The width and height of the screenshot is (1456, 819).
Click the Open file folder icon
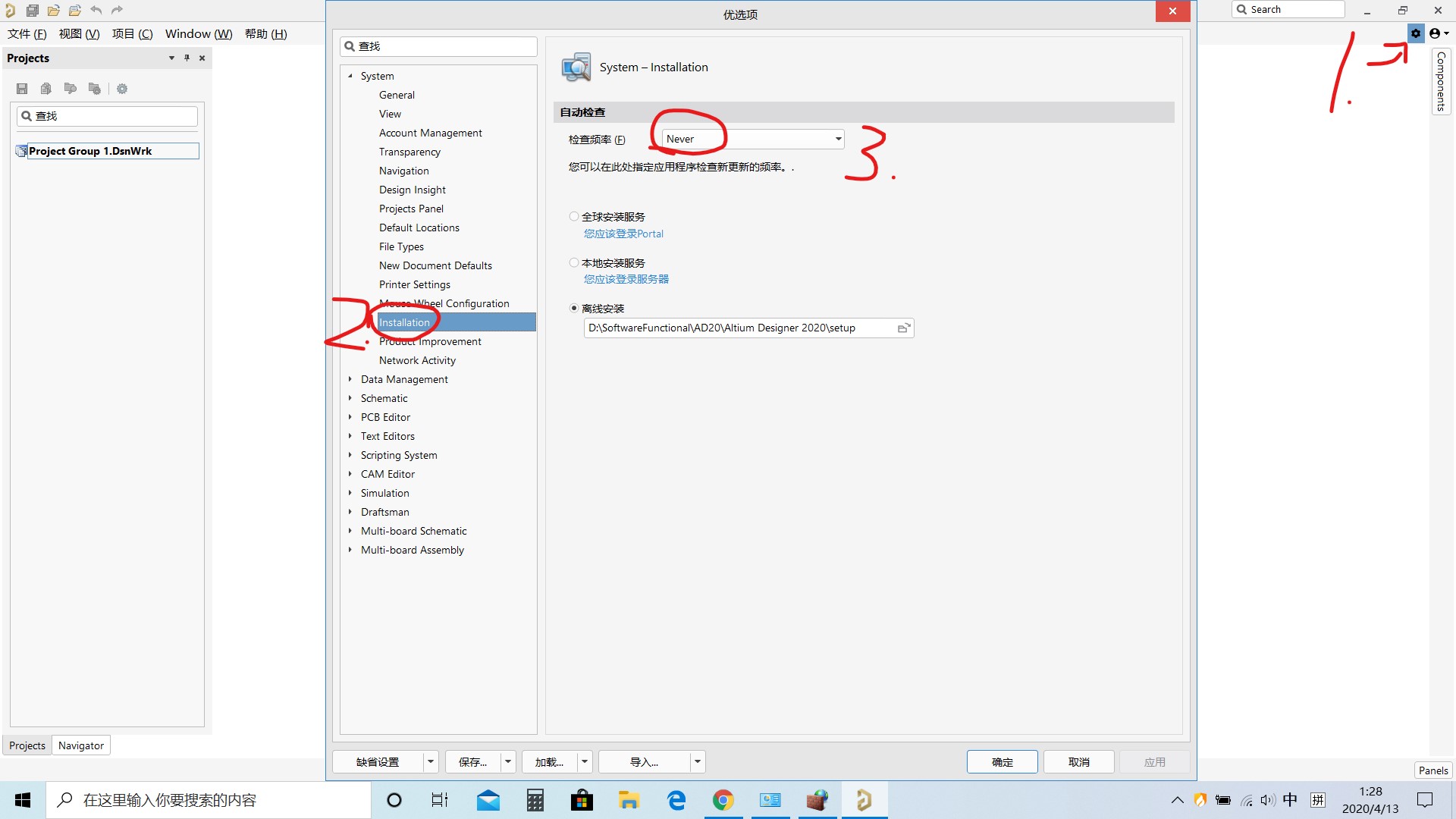[54, 11]
